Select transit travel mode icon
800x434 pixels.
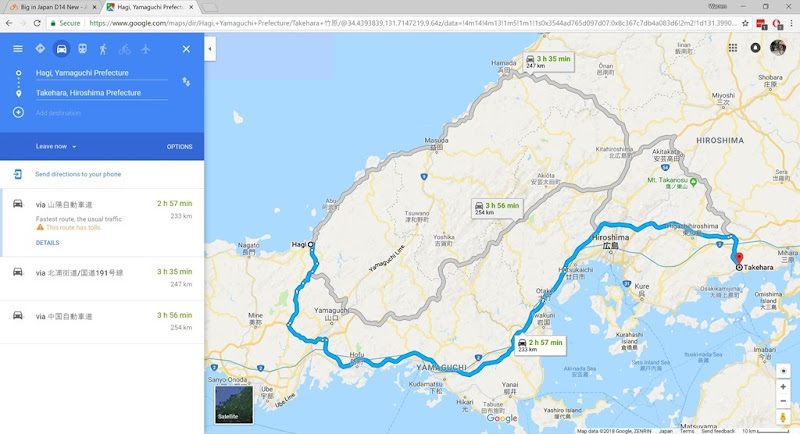[x=82, y=49]
